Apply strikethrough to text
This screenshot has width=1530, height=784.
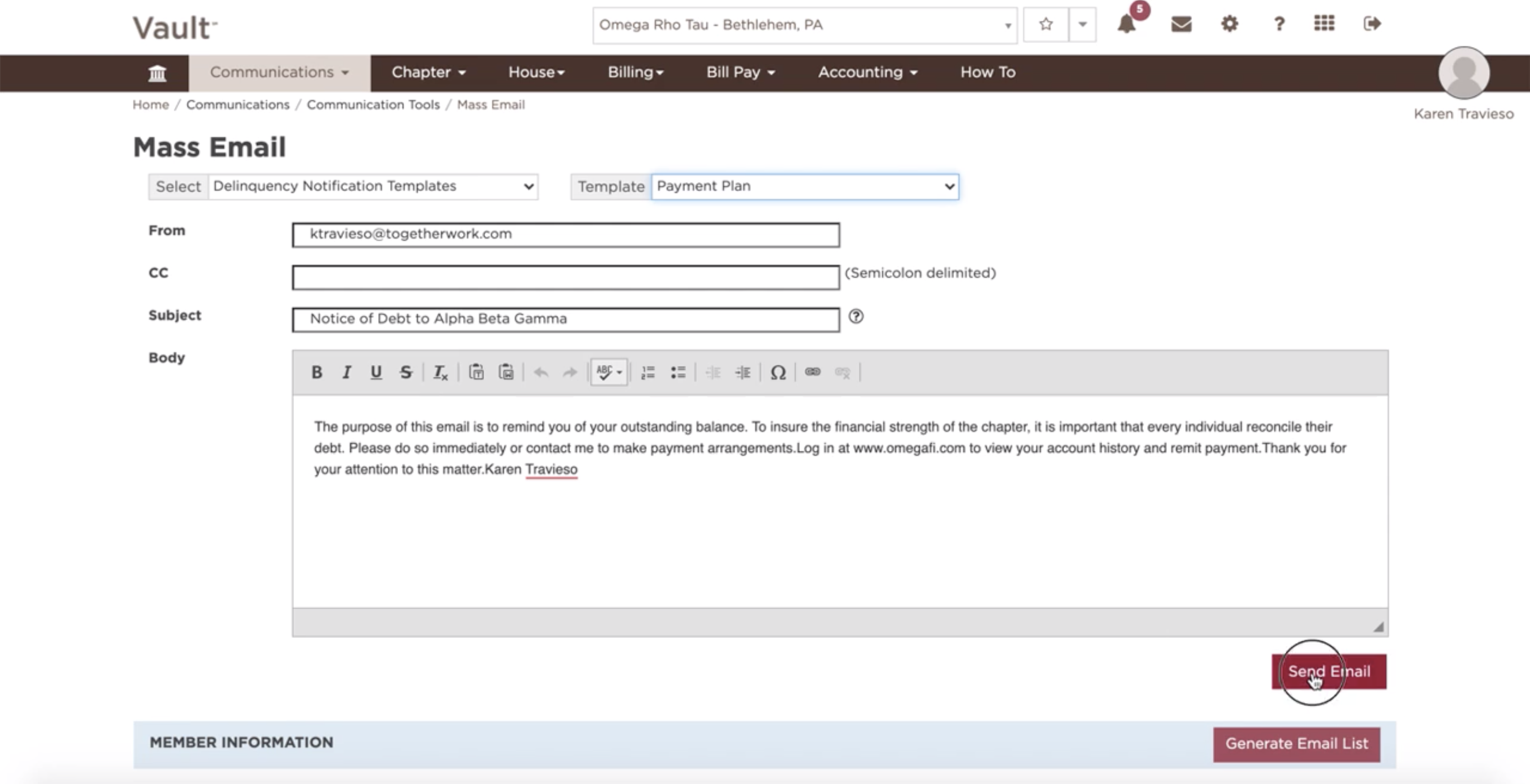(405, 372)
